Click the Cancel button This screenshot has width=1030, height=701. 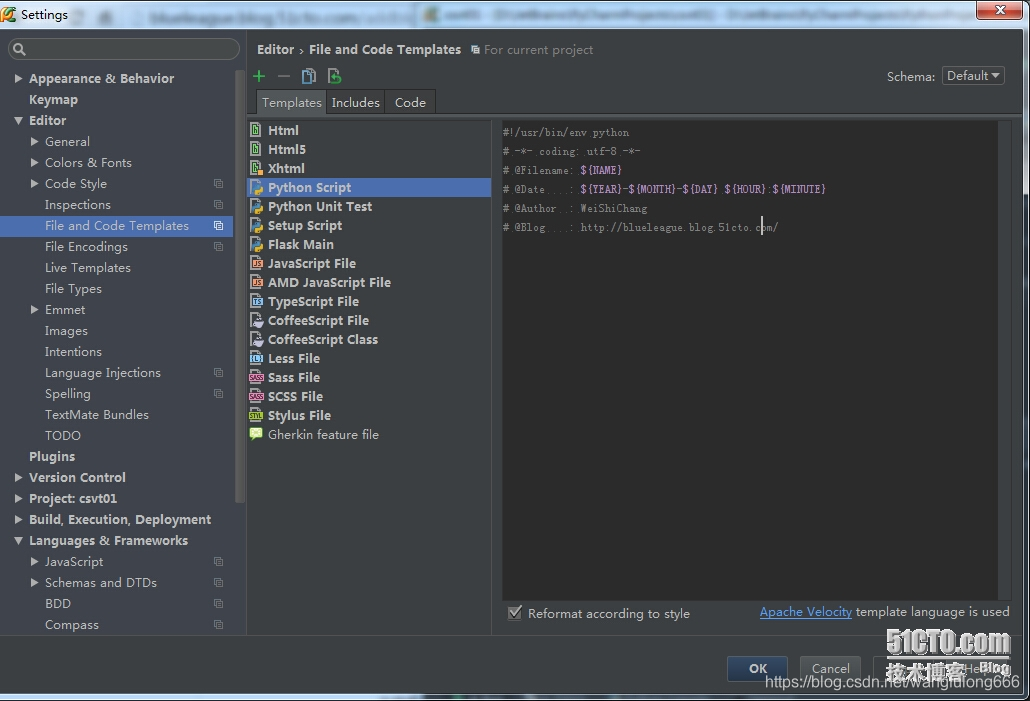[830, 668]
